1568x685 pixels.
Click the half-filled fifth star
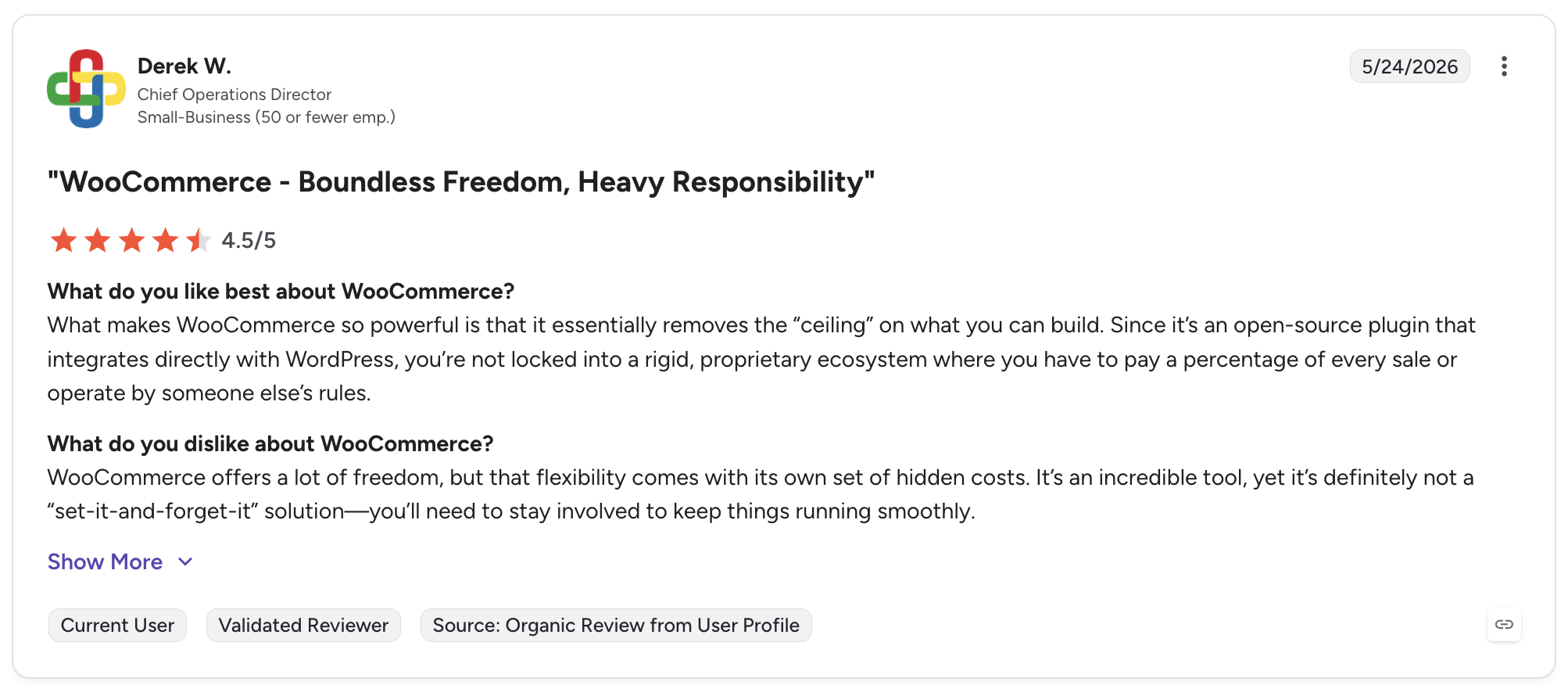199,240
